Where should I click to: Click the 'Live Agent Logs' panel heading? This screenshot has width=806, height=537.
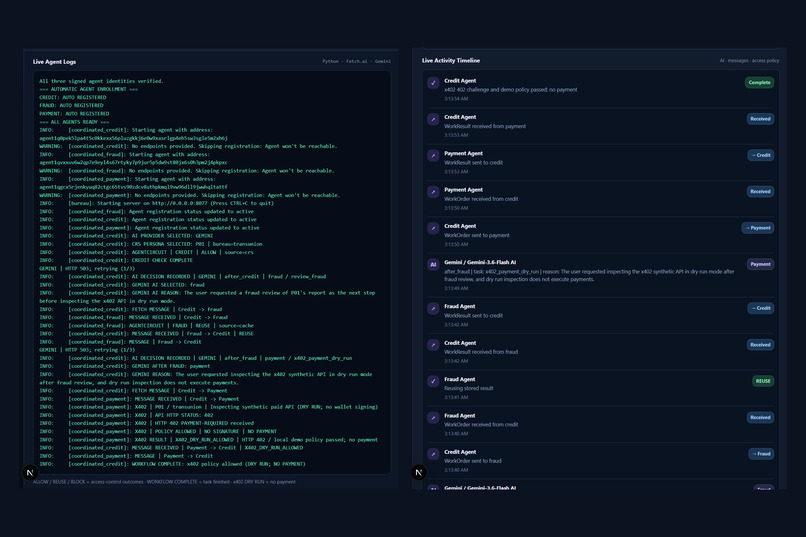[54, 62]
